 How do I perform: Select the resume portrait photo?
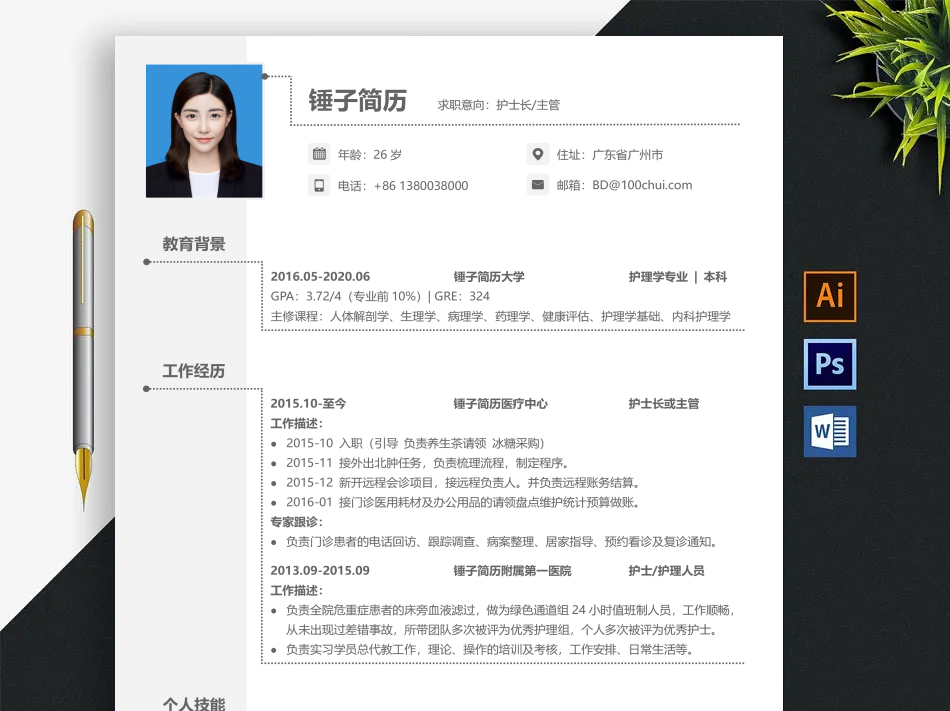(204, 131)
